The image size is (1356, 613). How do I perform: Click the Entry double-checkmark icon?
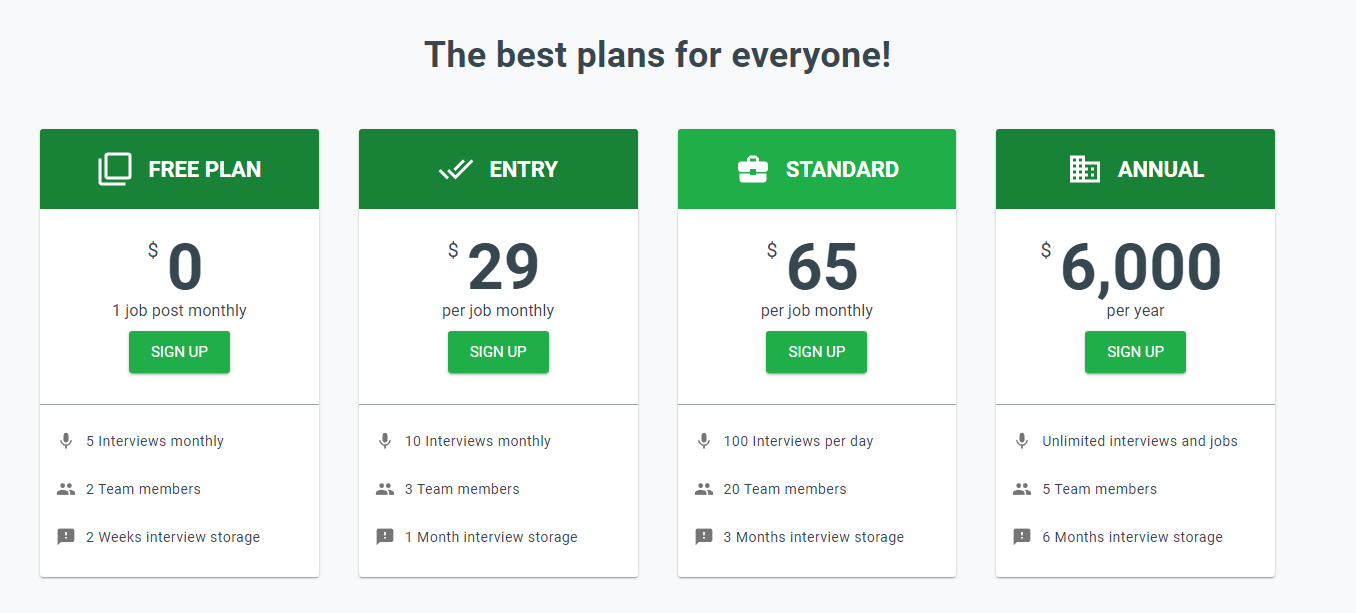[x=456, y=169]
